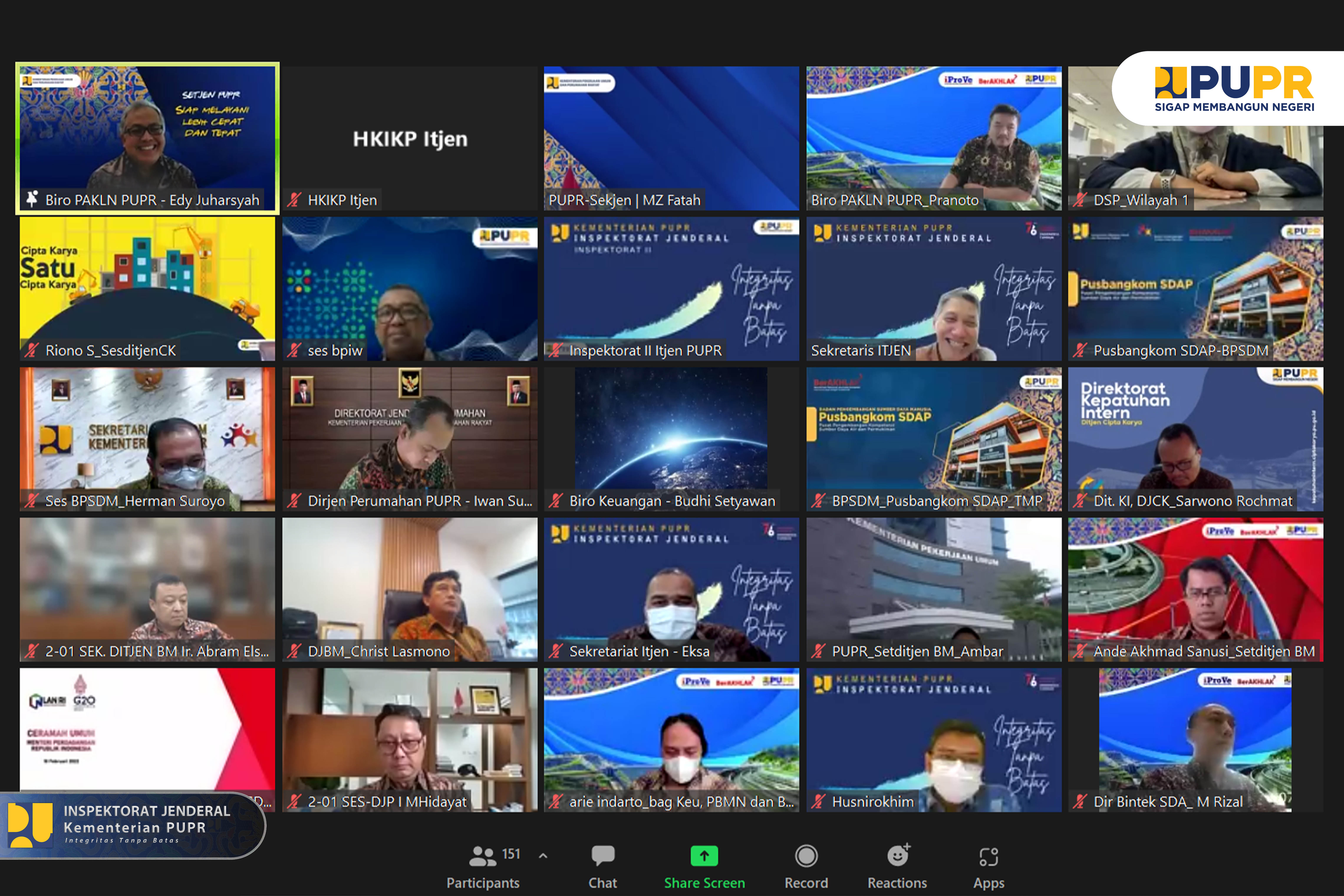Click the name label 'ses bpiw'
Viewport: 1344px width, 896px height.
(x=335, y=350)
